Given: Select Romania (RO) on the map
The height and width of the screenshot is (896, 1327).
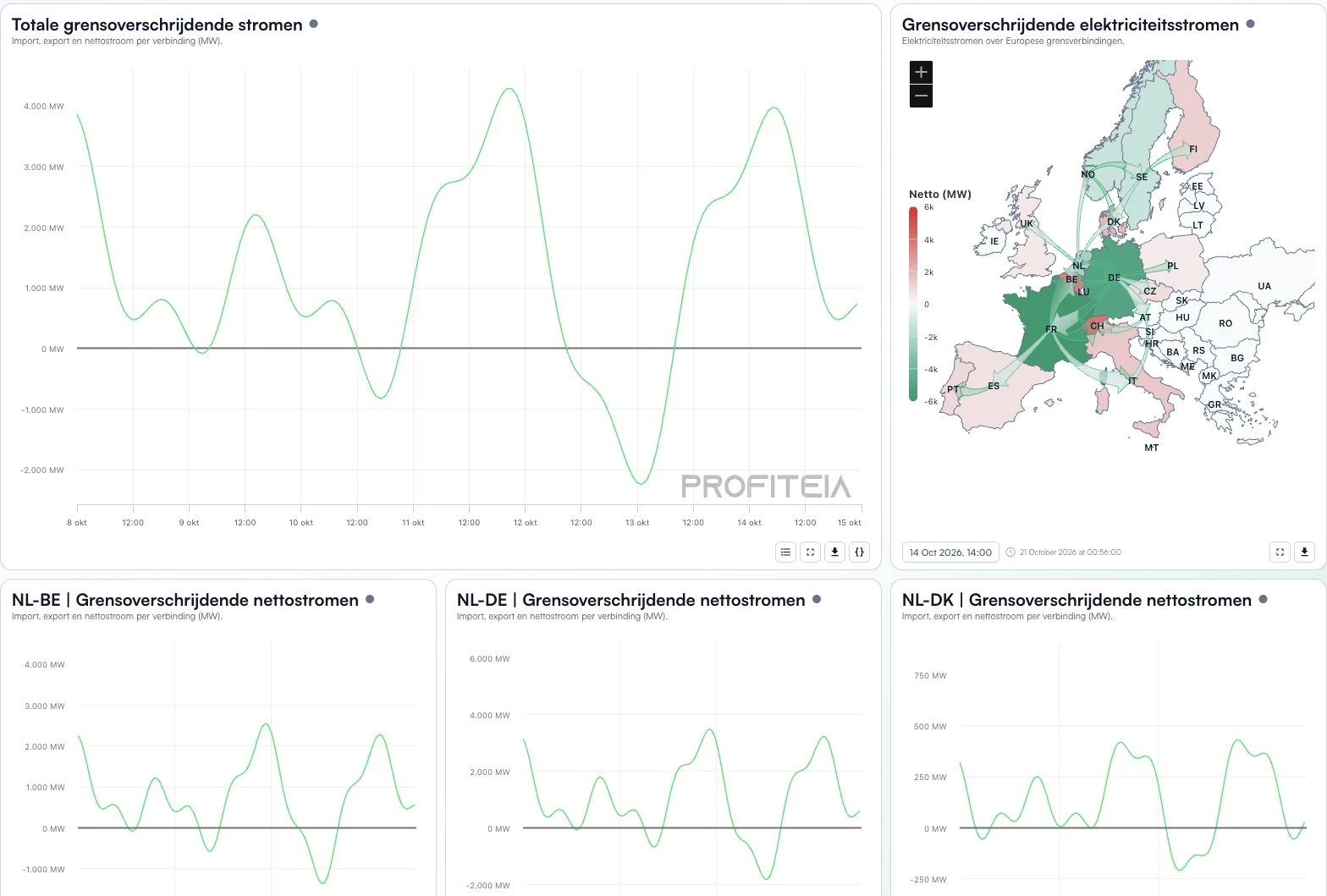Looking at the screenshot, I should 1225,323.
